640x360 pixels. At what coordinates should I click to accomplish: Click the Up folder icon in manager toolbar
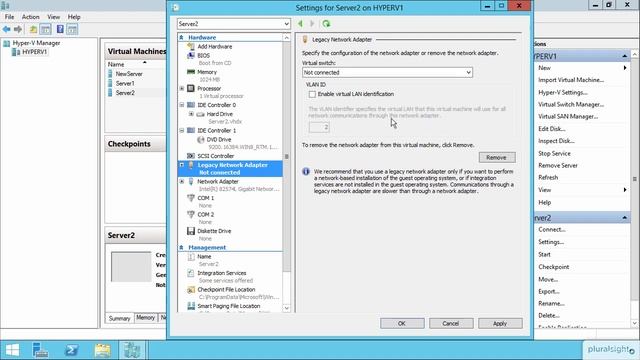[33, 29]
